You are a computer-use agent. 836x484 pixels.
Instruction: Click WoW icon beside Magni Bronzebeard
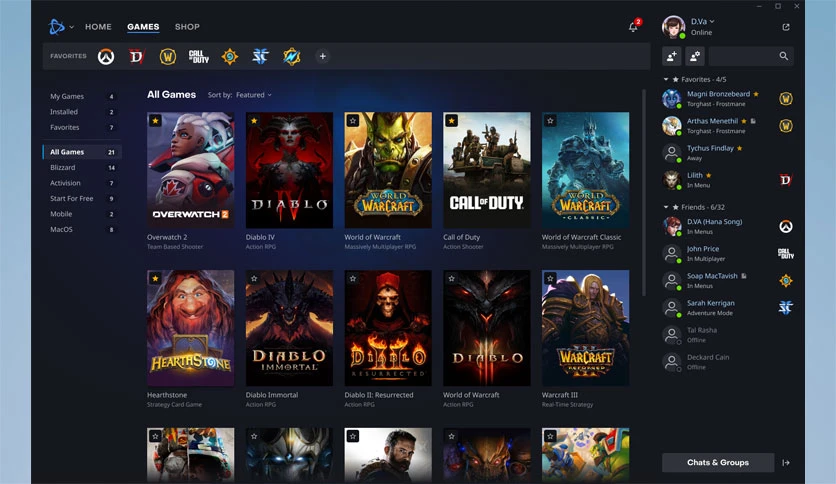click(785, 99)
